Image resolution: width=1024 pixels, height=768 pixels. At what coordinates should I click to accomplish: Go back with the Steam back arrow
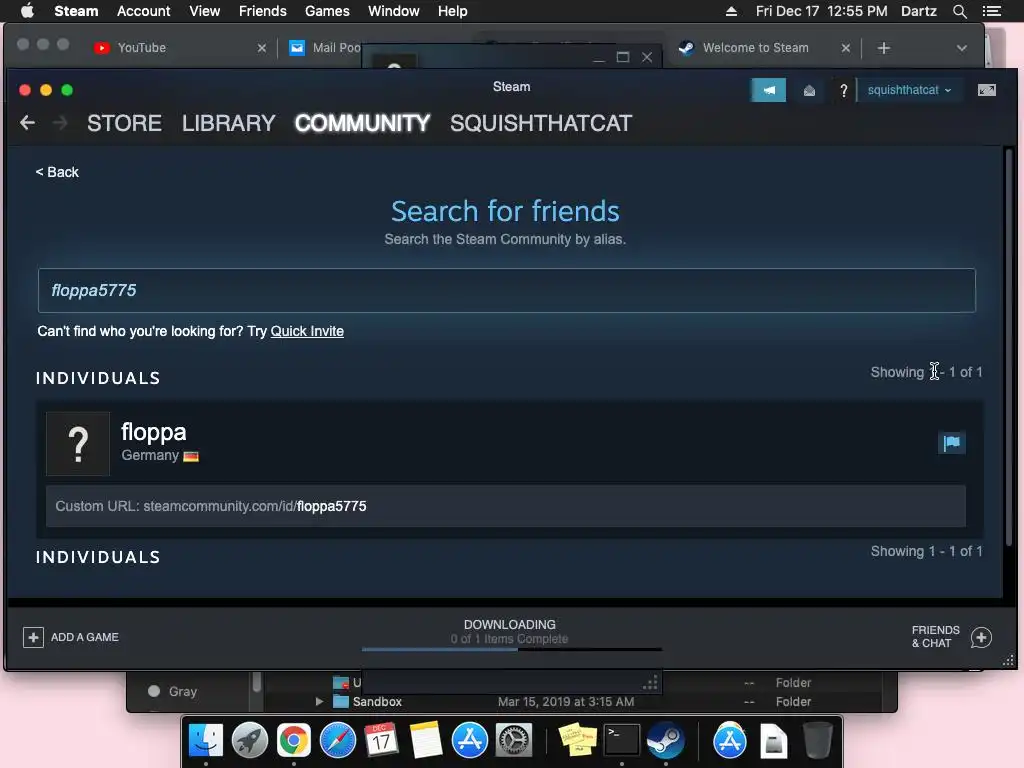click(x=27, y=123)
